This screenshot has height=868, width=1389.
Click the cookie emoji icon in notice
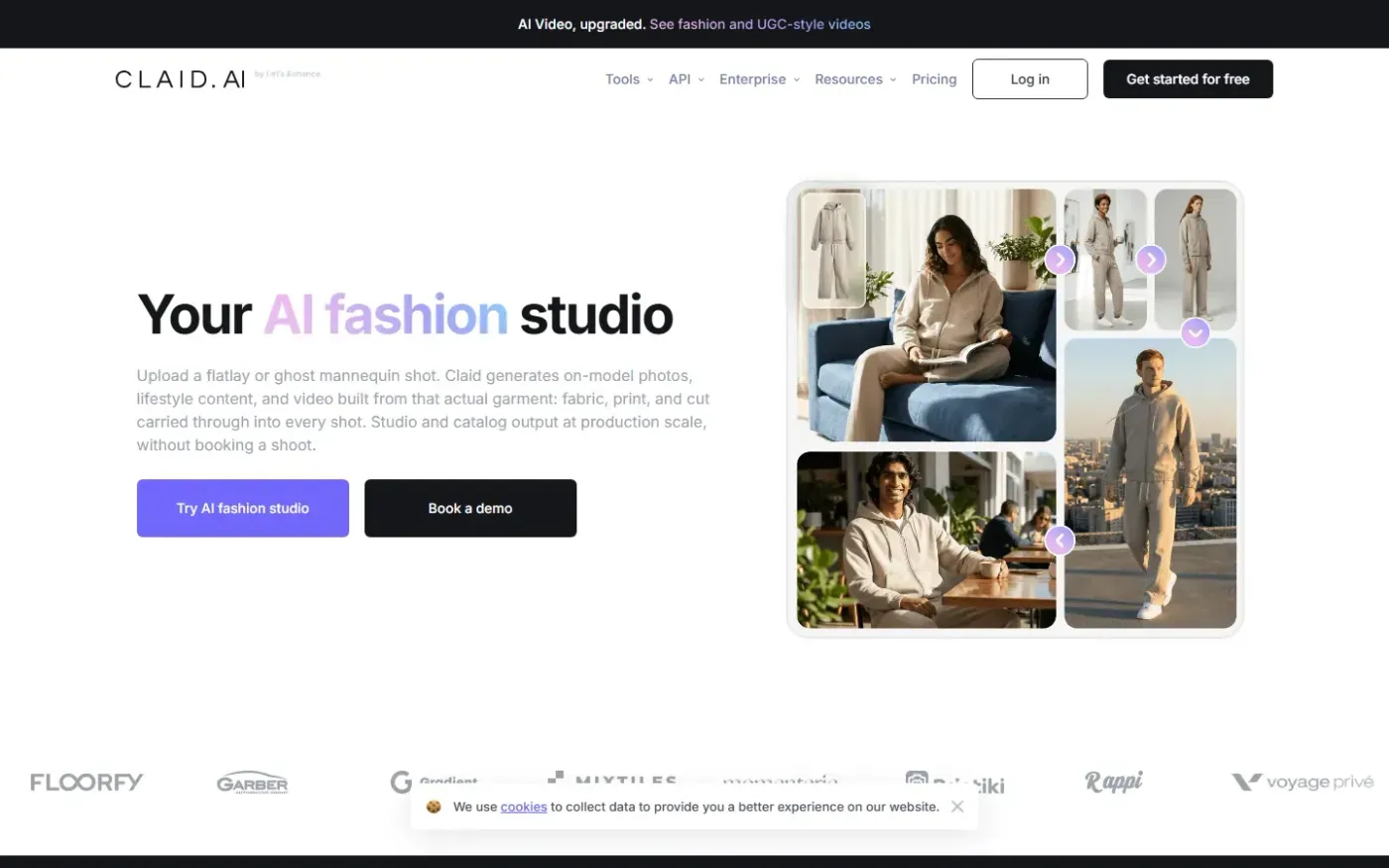click(x=434, y=806)
